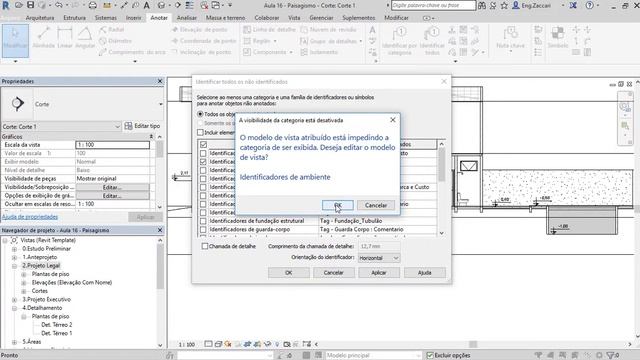The image size is (640, 360).
Task: Click the favorites star icon in title bar
Action: [504, 6]
